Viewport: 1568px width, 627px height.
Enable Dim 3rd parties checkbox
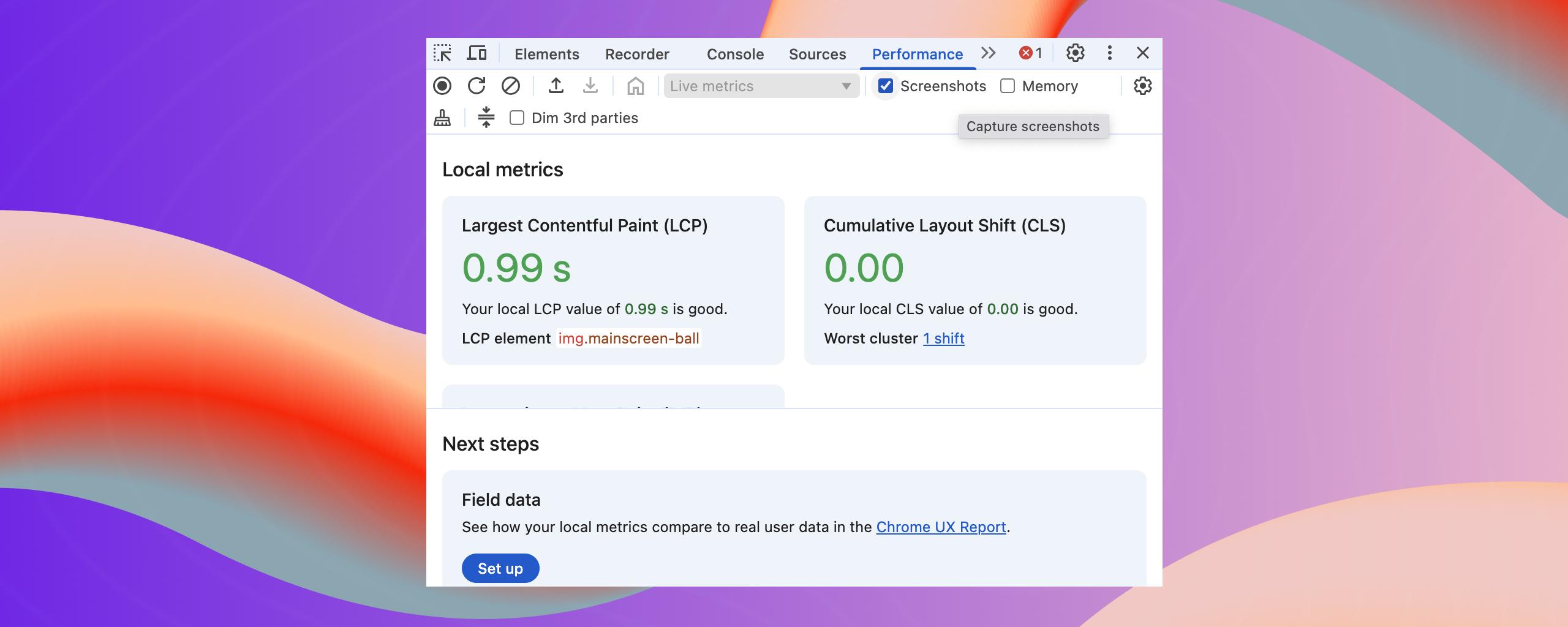pos(517,118)
